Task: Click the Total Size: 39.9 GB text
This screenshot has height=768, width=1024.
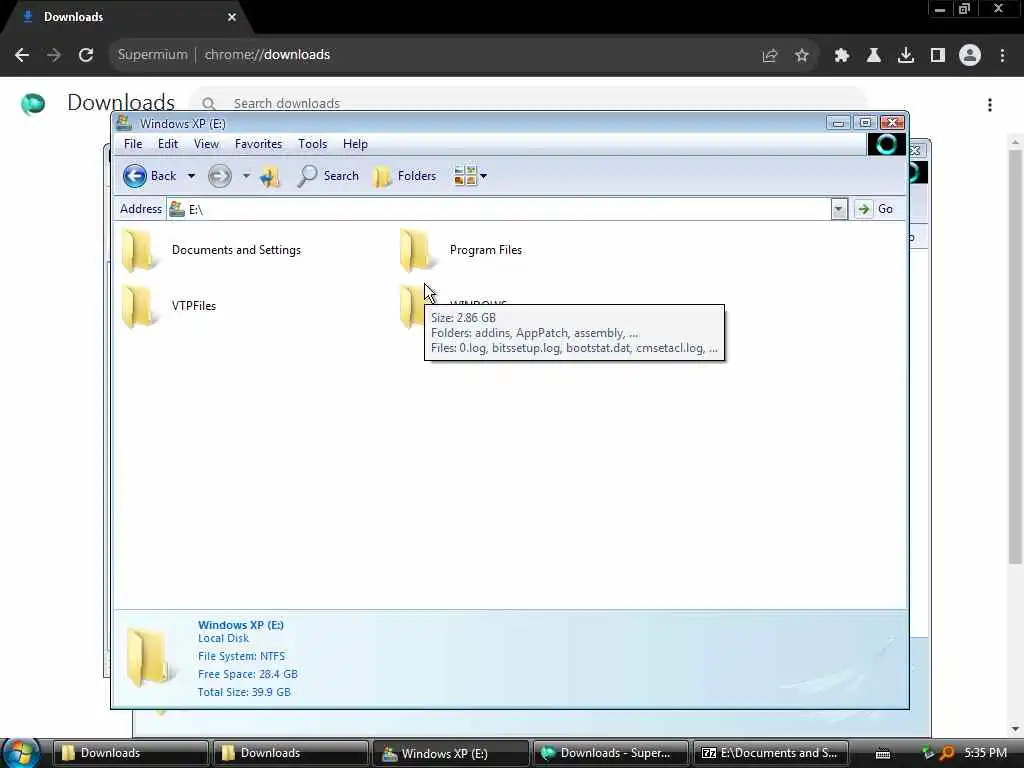Action: pos(244,692)
